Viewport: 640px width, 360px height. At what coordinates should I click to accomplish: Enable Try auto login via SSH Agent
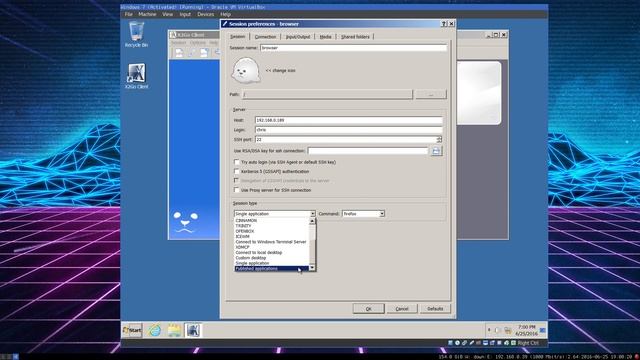[236, 162]
